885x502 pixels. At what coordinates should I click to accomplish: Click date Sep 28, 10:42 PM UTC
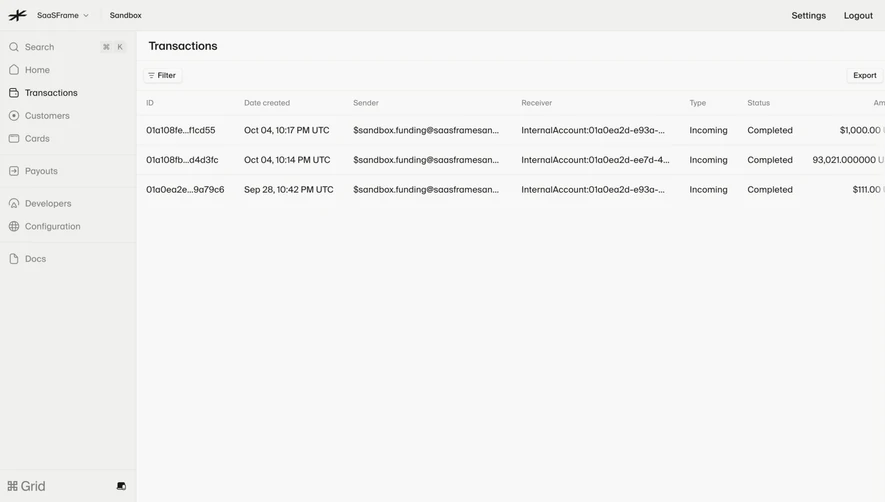coord(288,190)
